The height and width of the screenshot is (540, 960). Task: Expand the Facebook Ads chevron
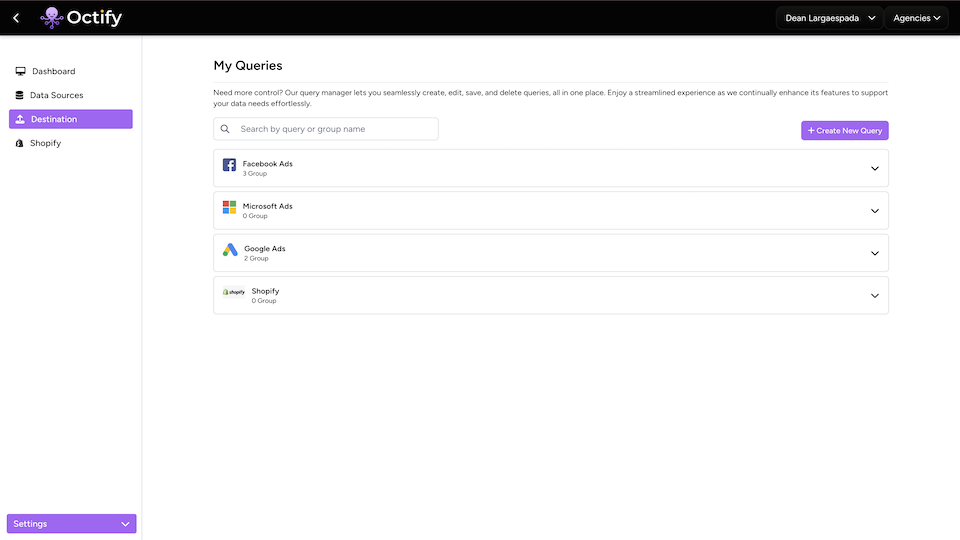pos(875,168)
